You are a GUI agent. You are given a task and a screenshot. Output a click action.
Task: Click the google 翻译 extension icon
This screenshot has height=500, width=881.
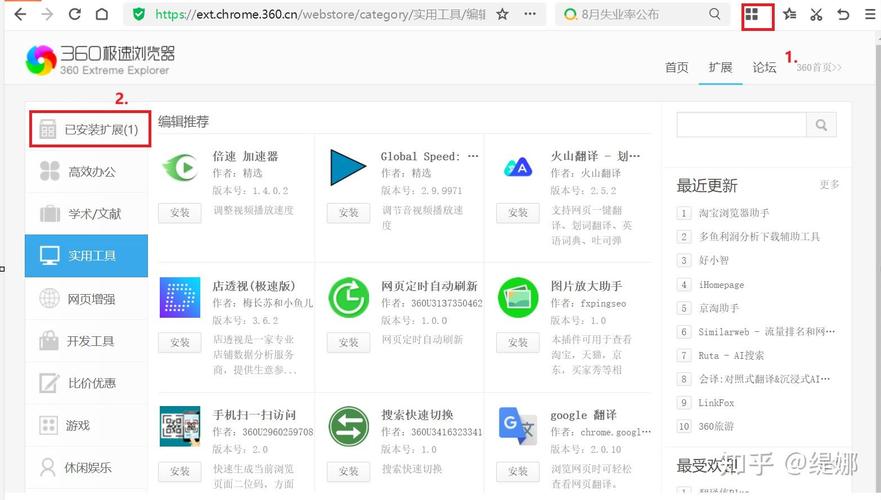point(517,426)
